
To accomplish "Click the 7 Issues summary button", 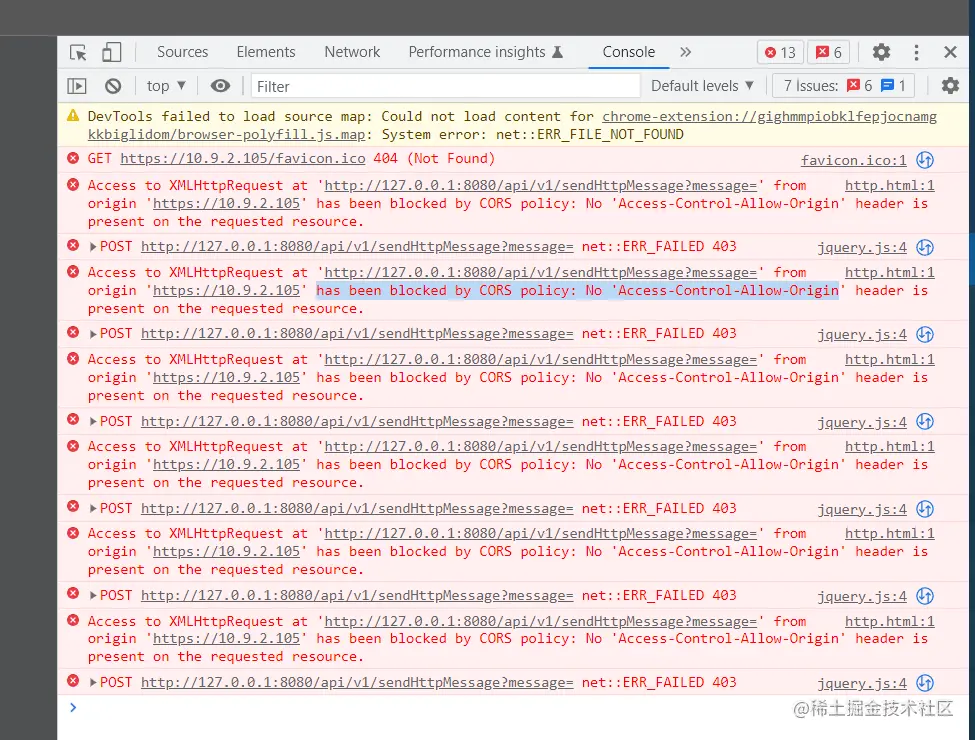I will coord(843,86).
